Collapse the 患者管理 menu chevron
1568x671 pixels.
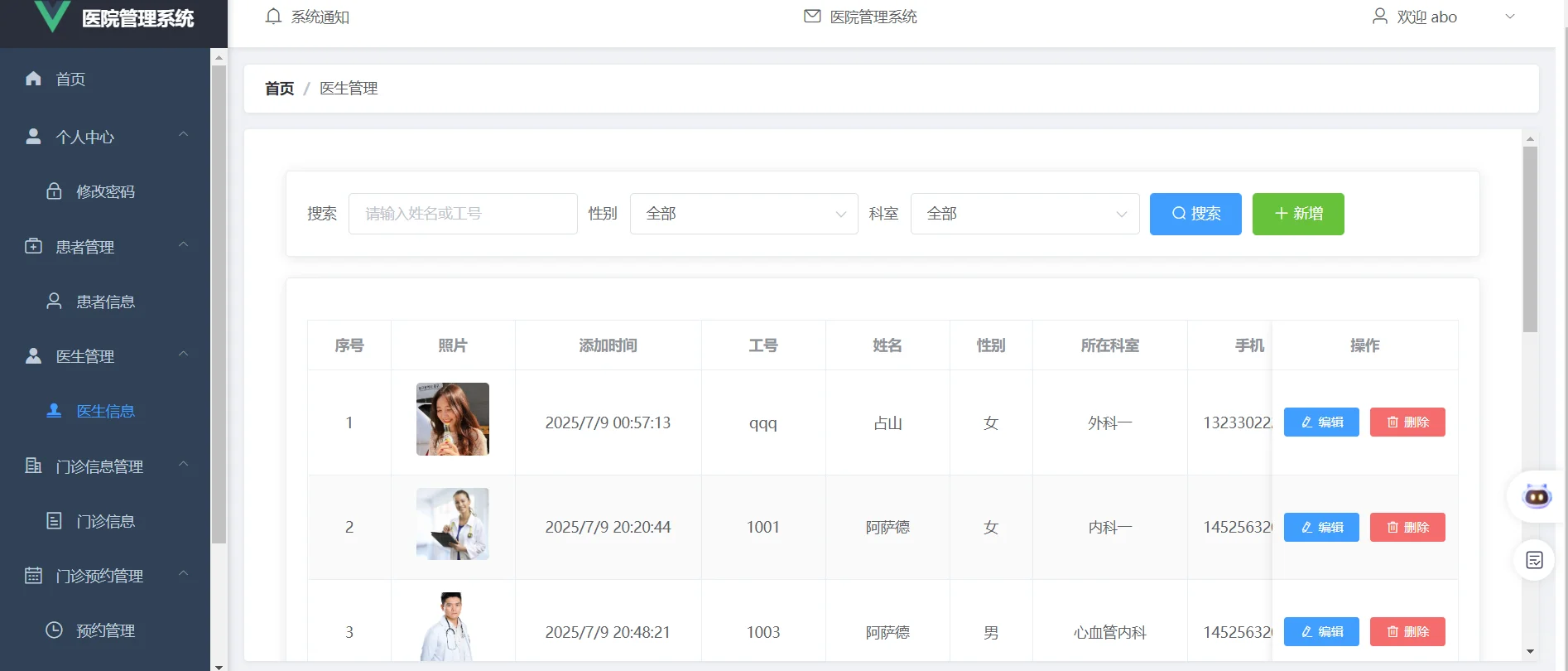coord(184,244)
